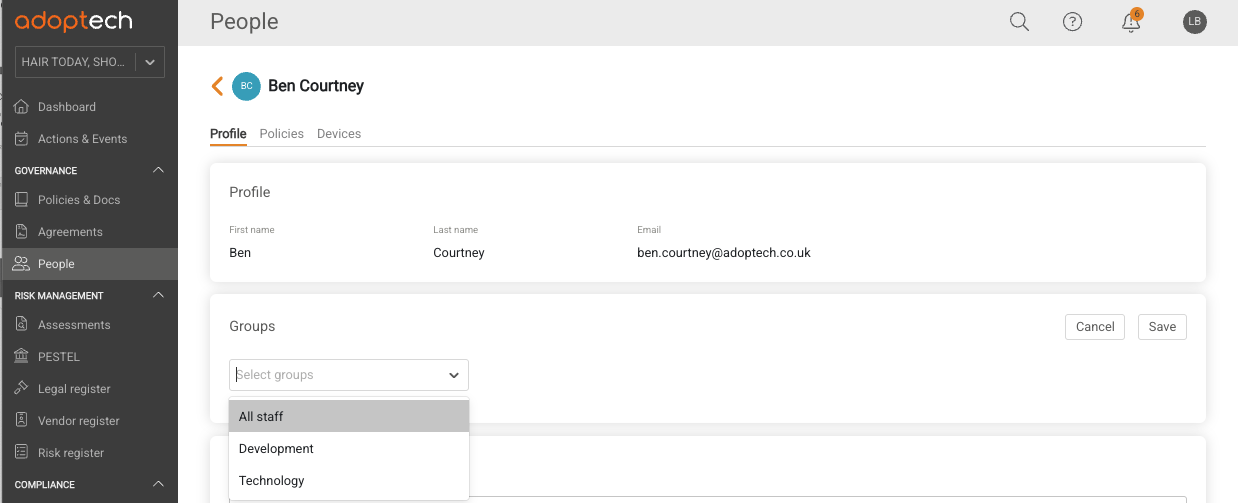
Task: Open the help question mark icon
Action: [1073, 22]
